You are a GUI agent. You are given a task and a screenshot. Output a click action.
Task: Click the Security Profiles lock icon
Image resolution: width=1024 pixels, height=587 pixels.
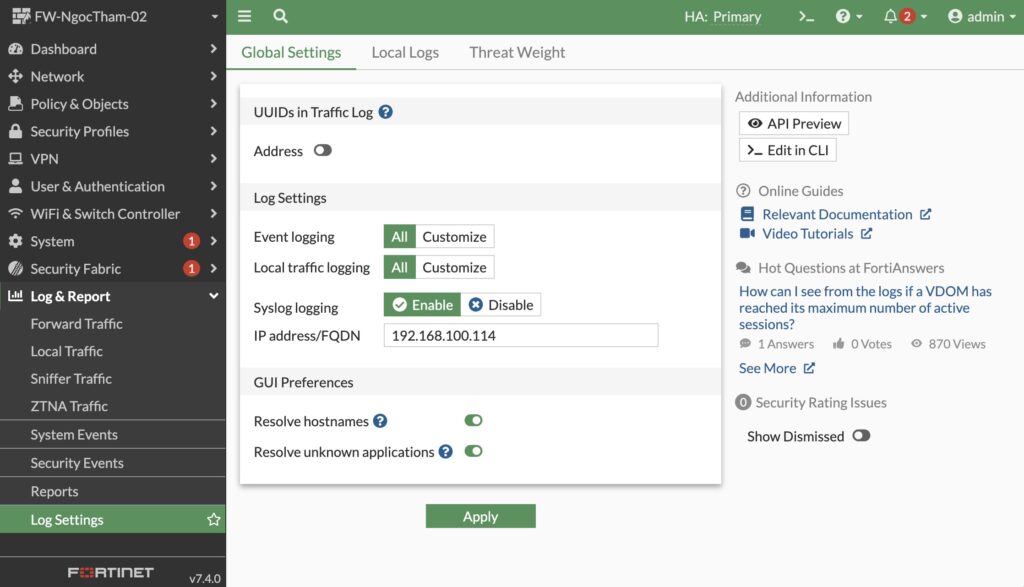[x=16, y=131]
